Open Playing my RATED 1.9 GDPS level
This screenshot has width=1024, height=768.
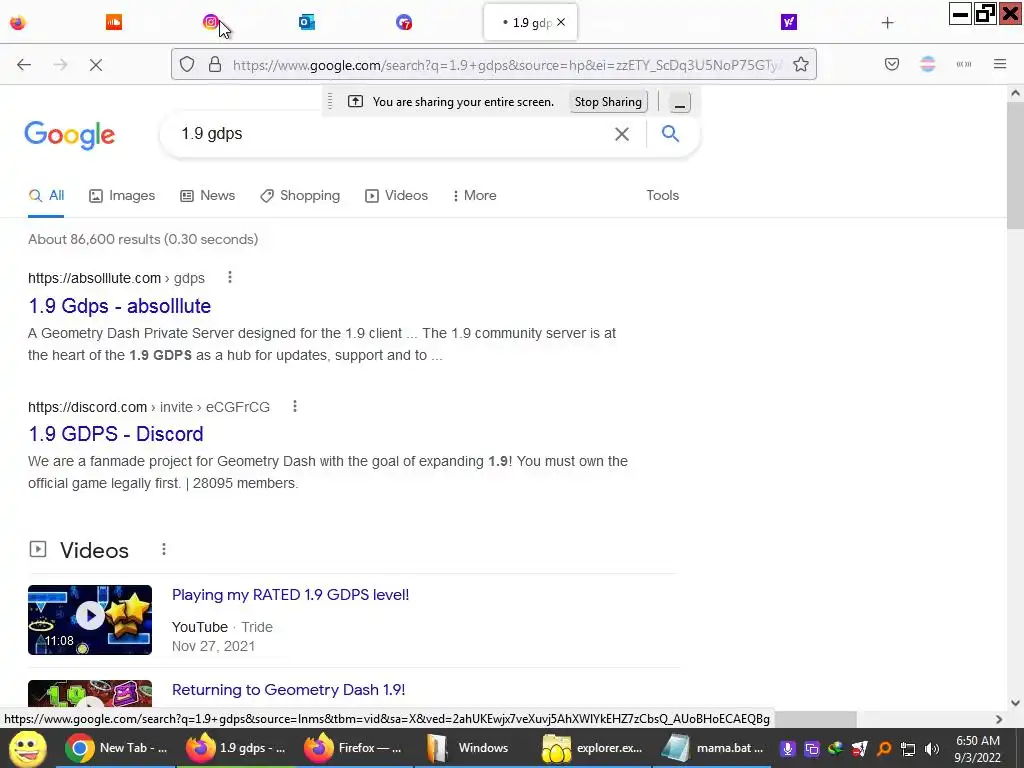point(291,594)
